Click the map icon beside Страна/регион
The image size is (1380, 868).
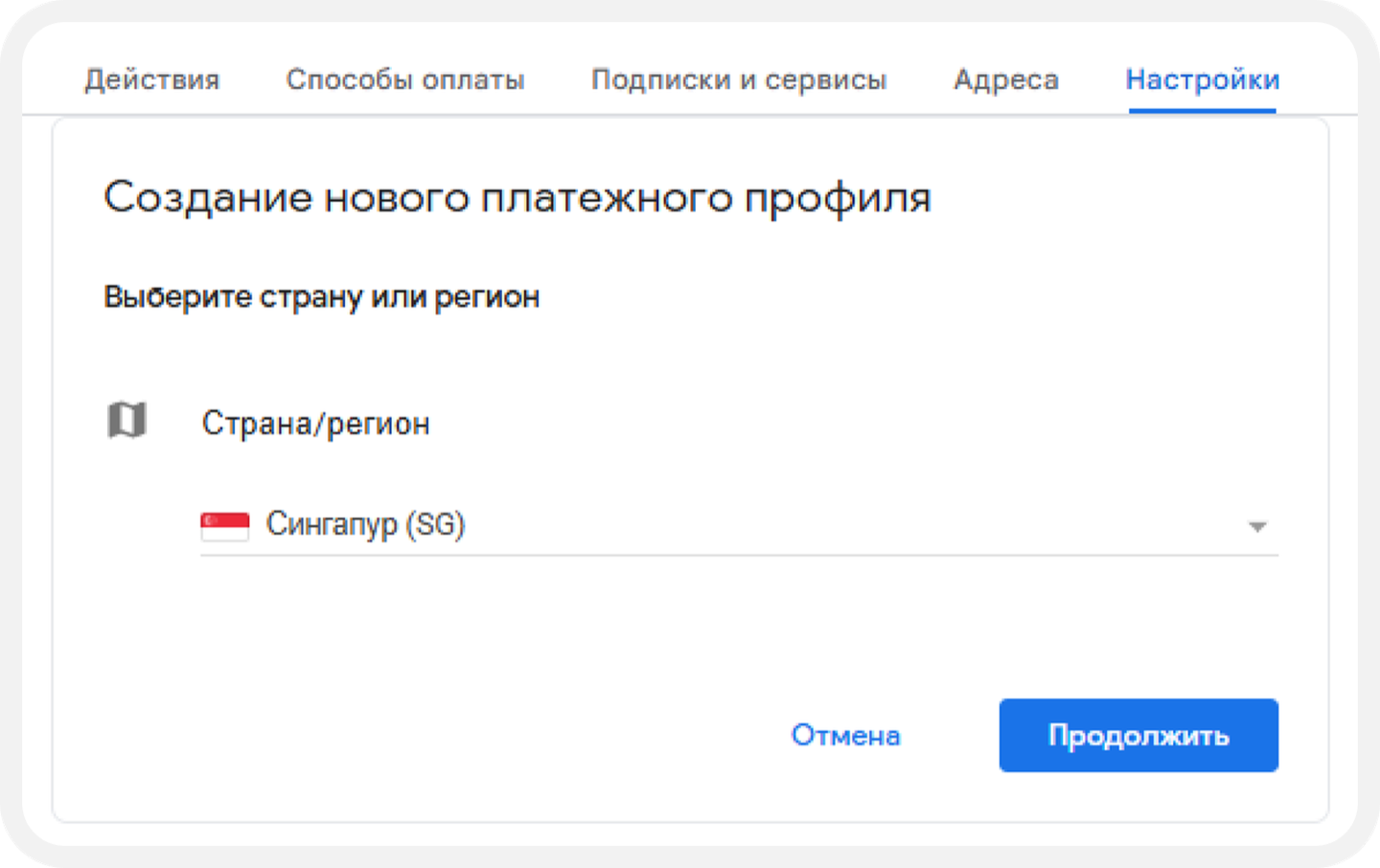126,421
